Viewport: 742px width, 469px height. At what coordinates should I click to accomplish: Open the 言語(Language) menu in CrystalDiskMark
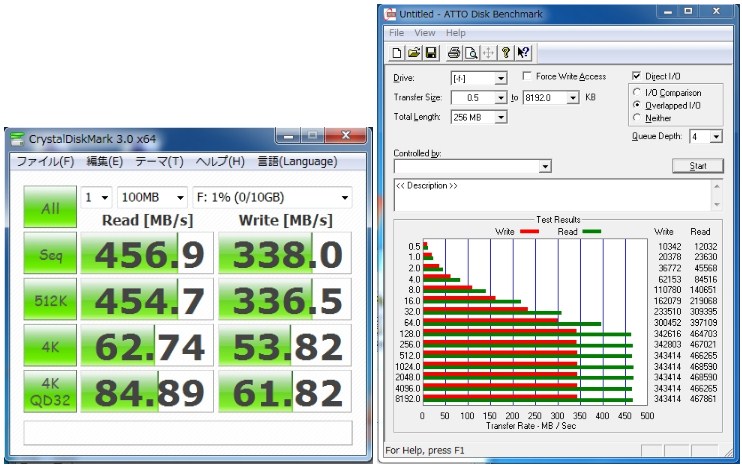click(297, 161)
